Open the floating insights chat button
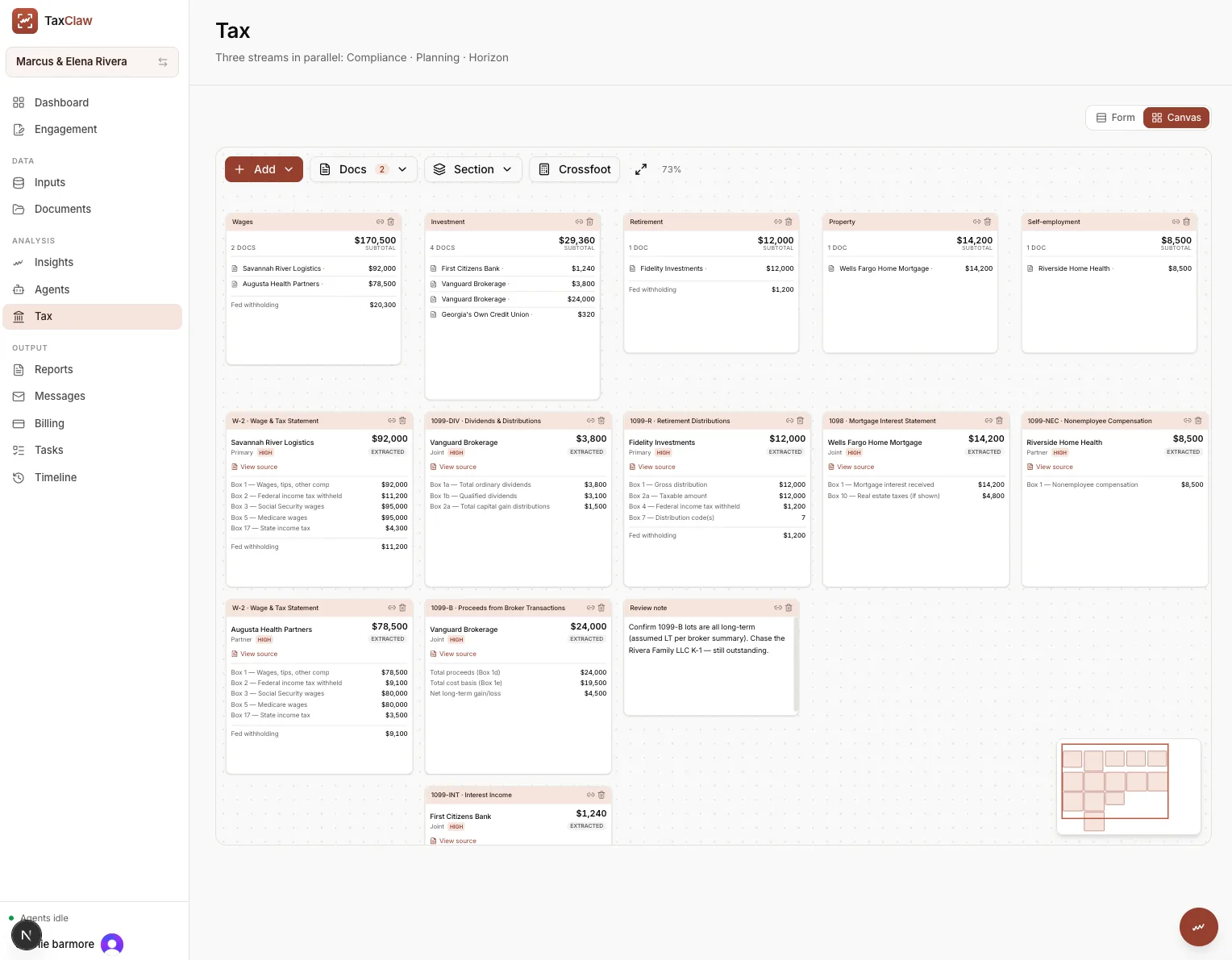Screen dimensions: 1232x960 click(x=1199, y=927)
